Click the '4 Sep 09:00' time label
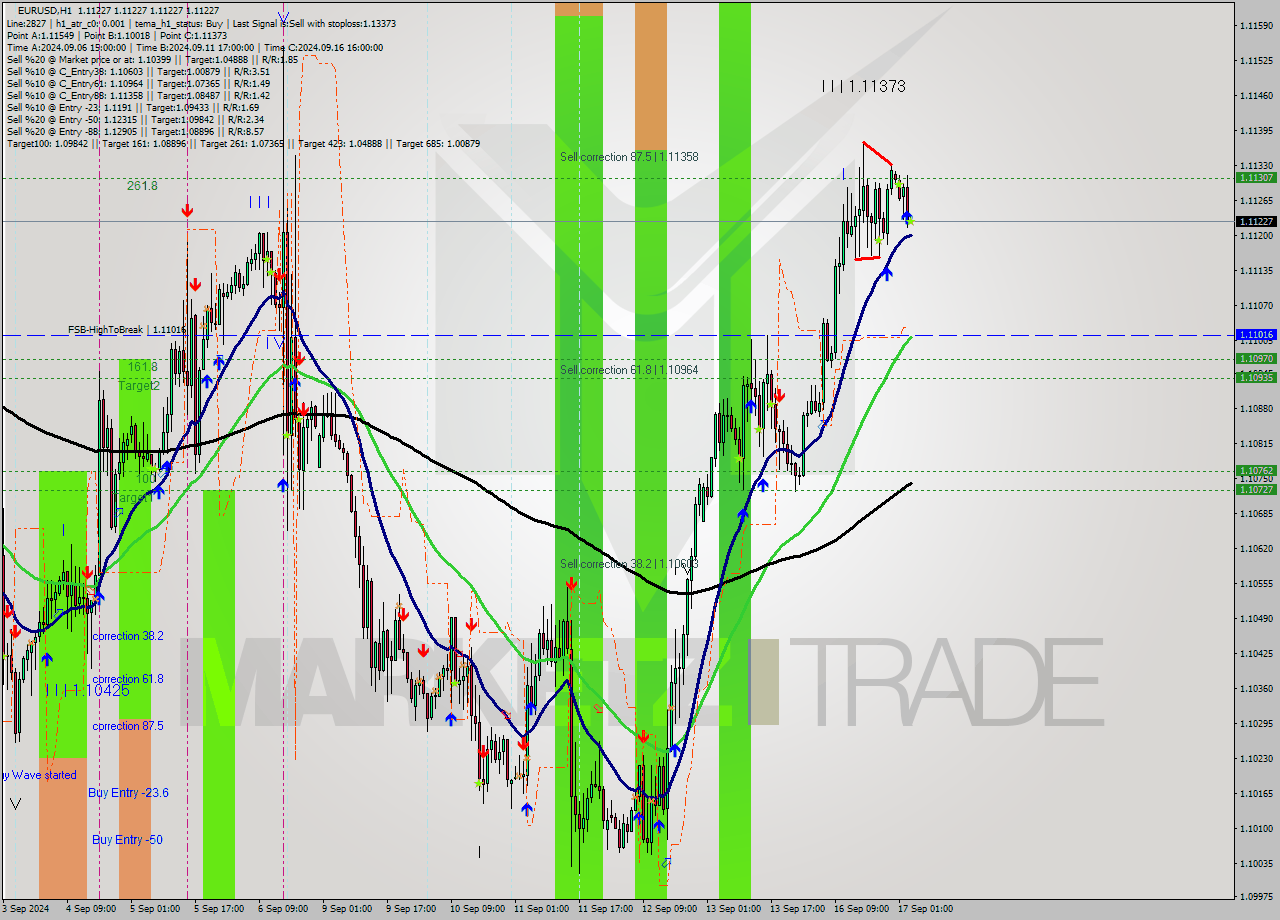1280x920 pixels. 91,909
